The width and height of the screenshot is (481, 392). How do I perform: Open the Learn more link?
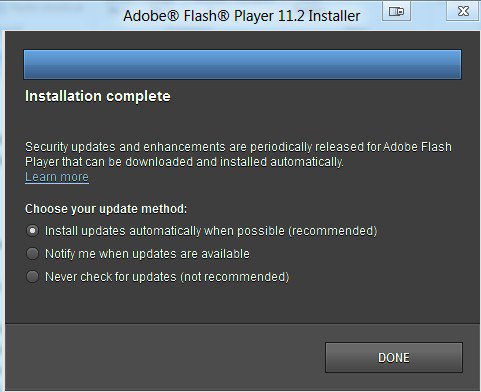[57, 177]
